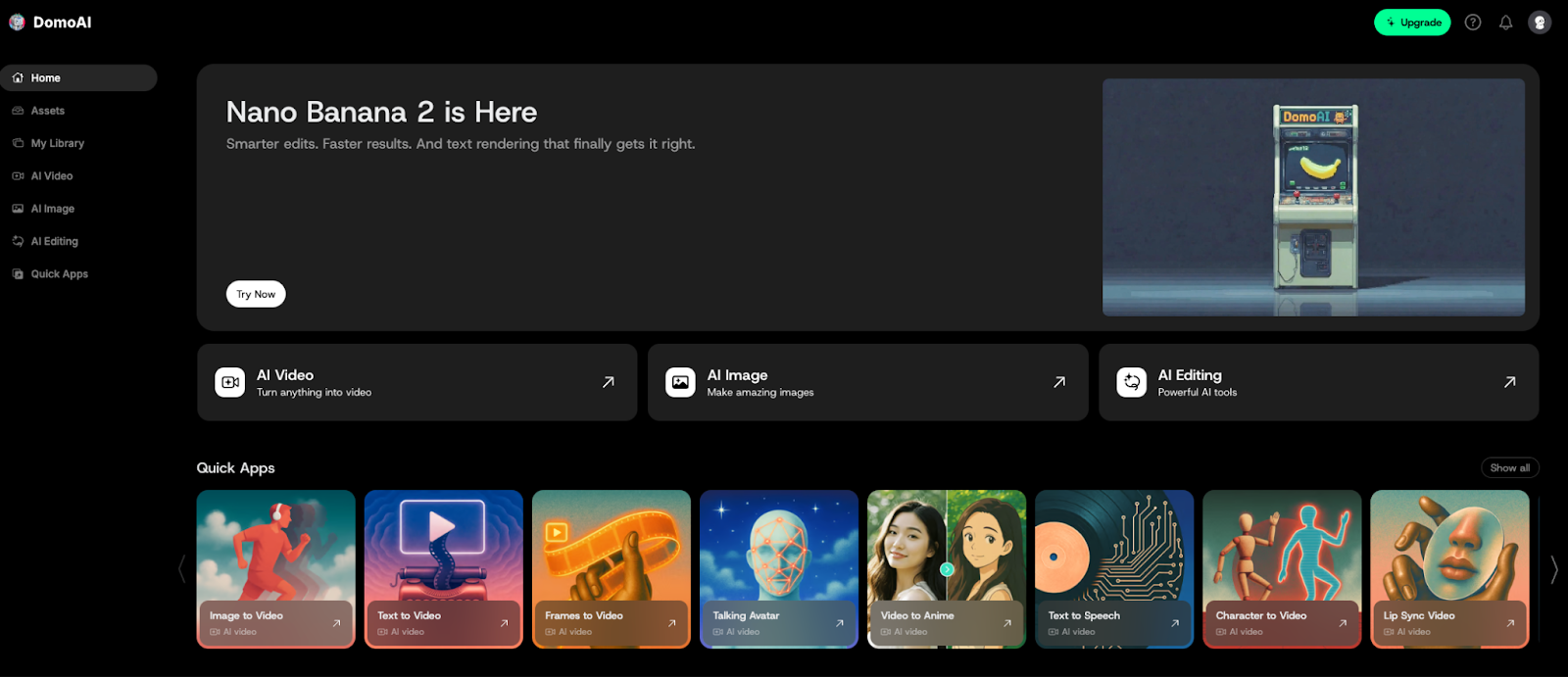
Task: Click the 'Smarter edits. Faster results.' subtitle text
Action: (461, 144)
